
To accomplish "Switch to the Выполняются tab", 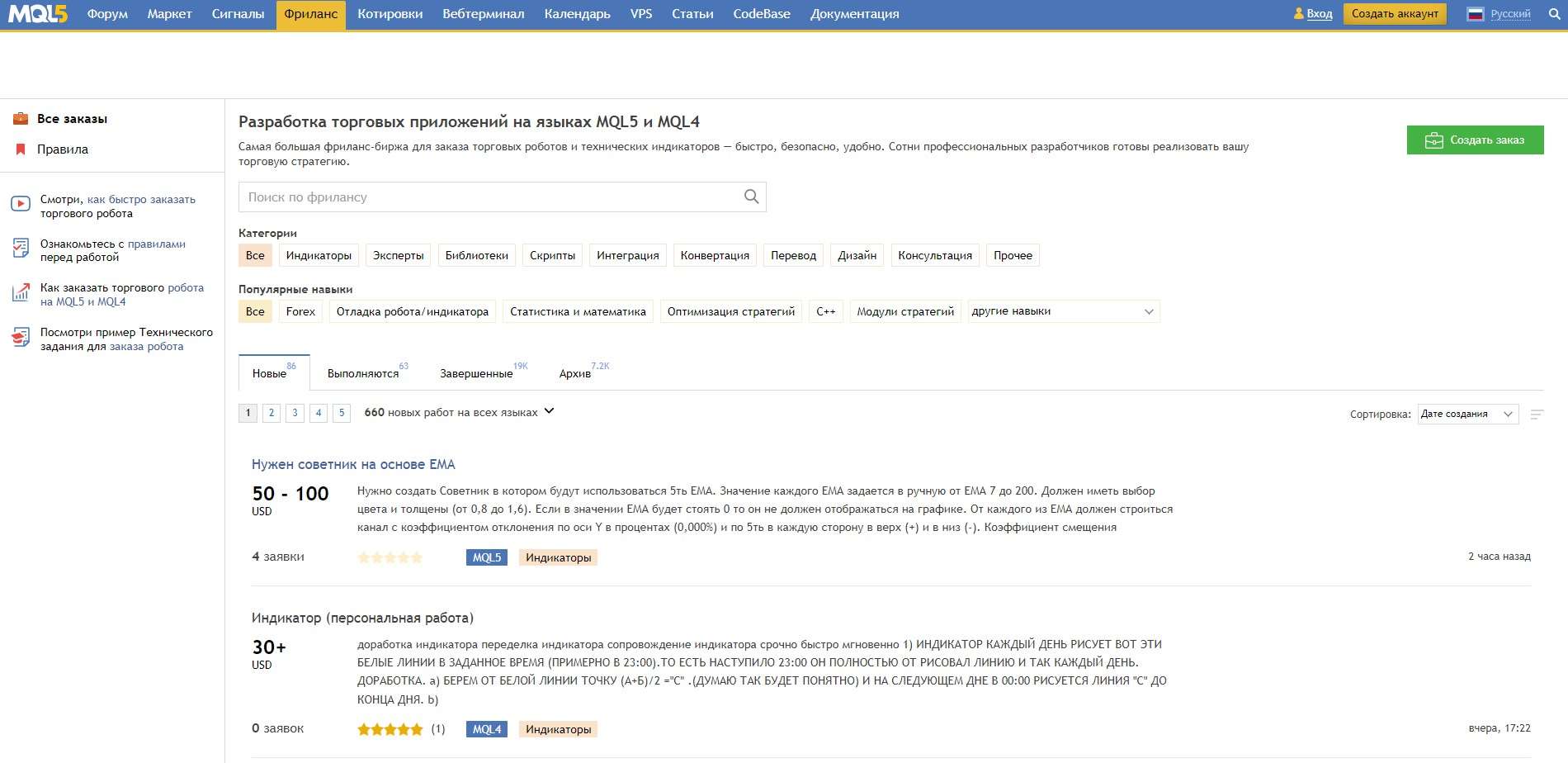I will point(363,373).
